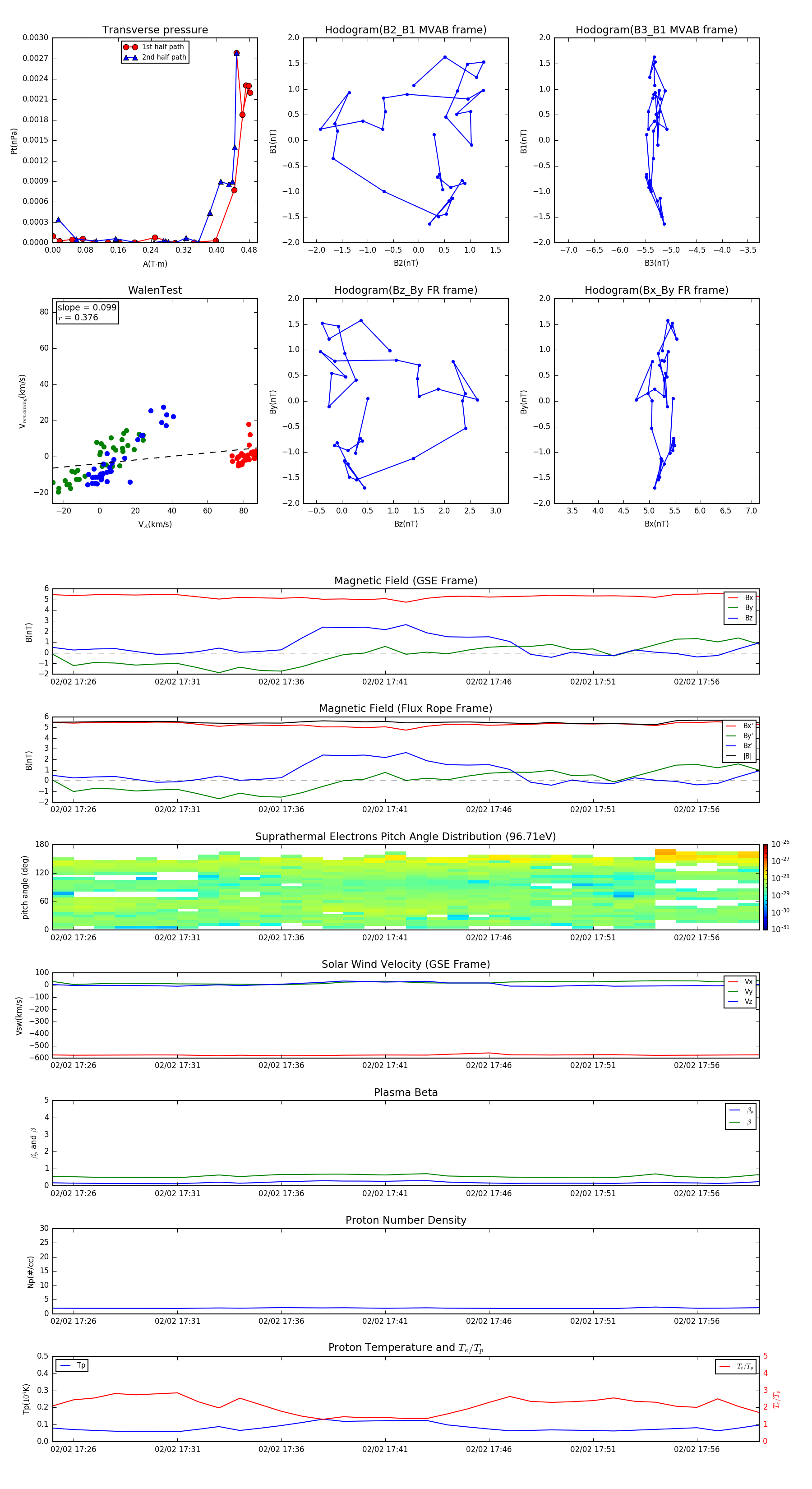
Task: Click the '2nd half path' legend entry
Action: [x=154, y=57]
